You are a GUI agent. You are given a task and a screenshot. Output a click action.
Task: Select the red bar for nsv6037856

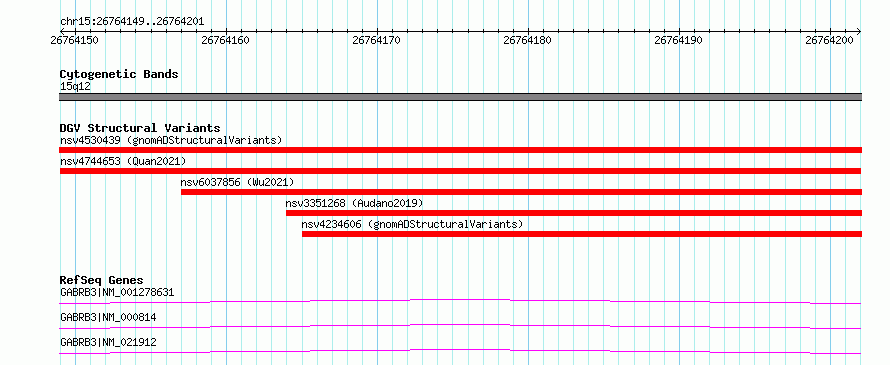click(x=522, y=192)
